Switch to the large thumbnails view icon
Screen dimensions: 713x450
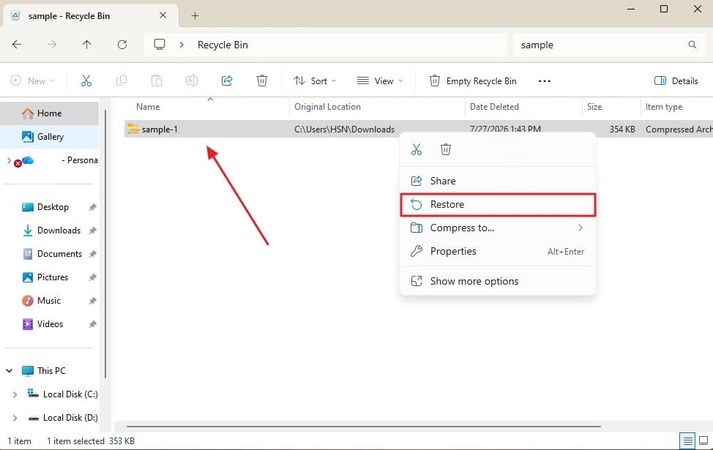point(703,440)
